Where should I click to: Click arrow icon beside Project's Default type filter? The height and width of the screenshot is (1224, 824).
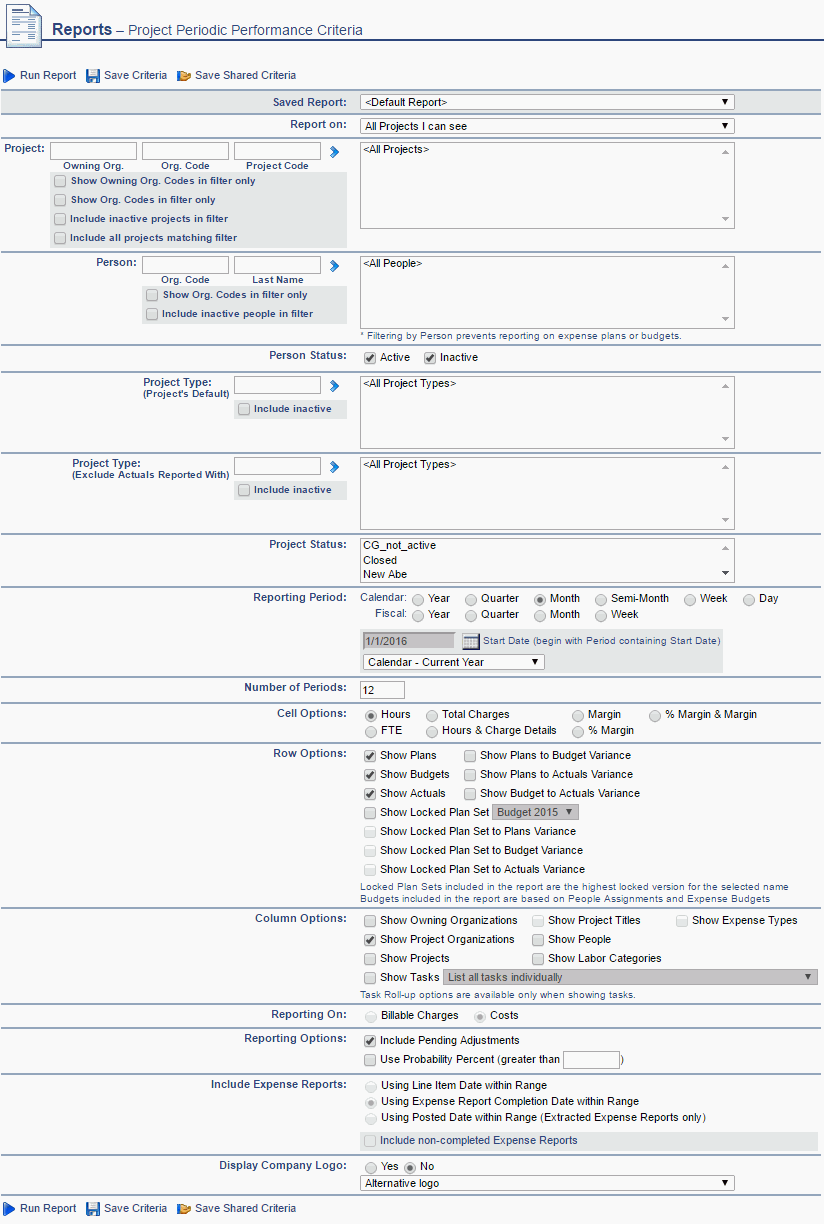pyautogui.click(x=335, y=386)
